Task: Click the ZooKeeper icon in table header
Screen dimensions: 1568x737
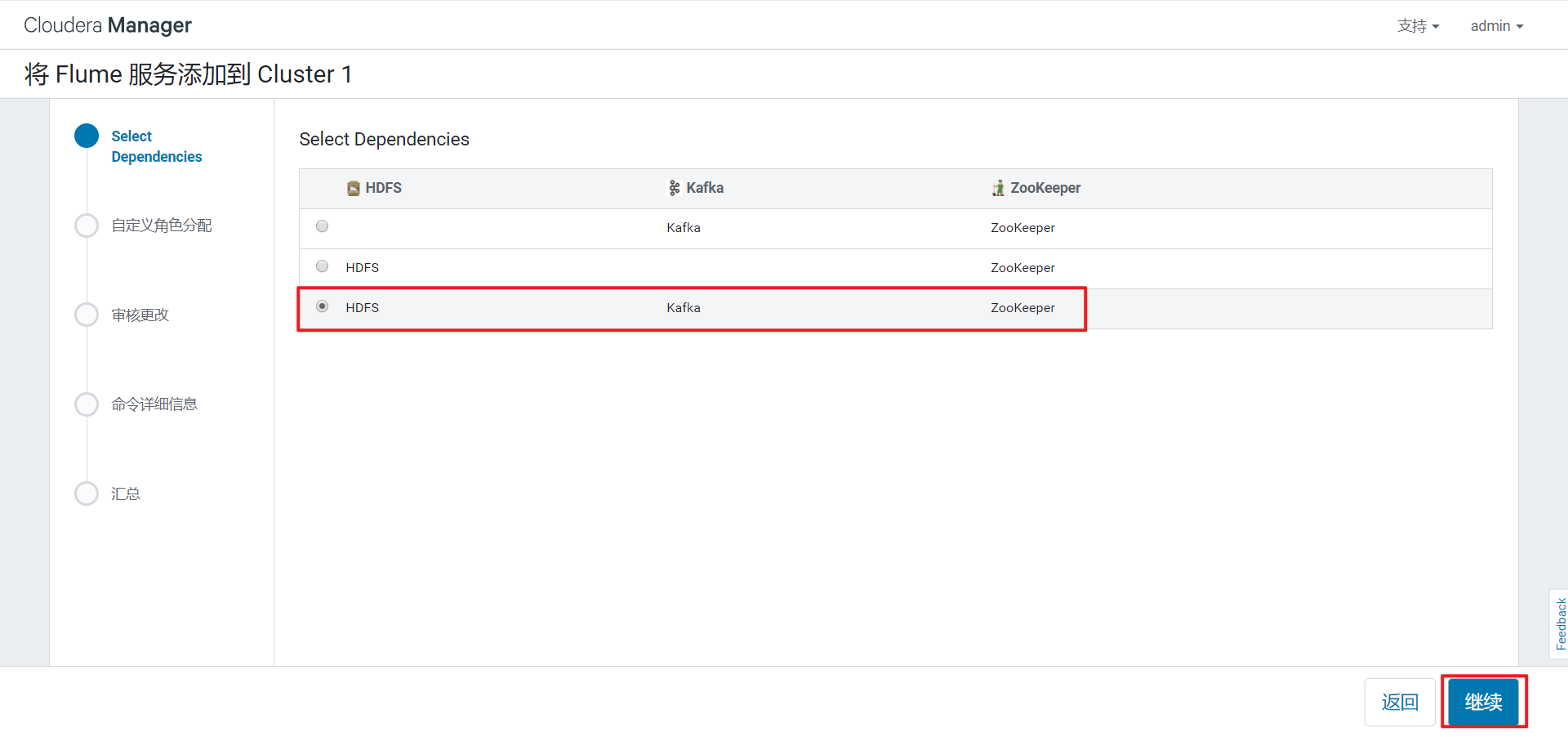Action: click(998, 189)
